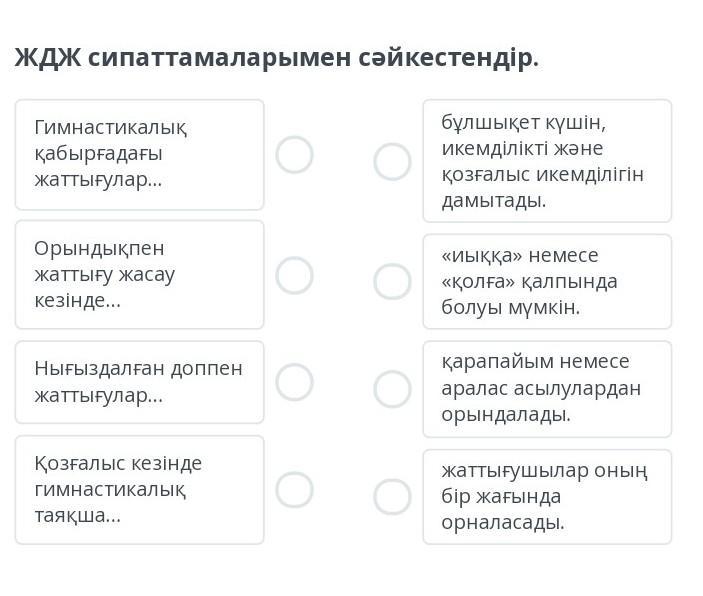
Task: Click the жаттығушылар оның бір жағында card
Action: [546, 496]
